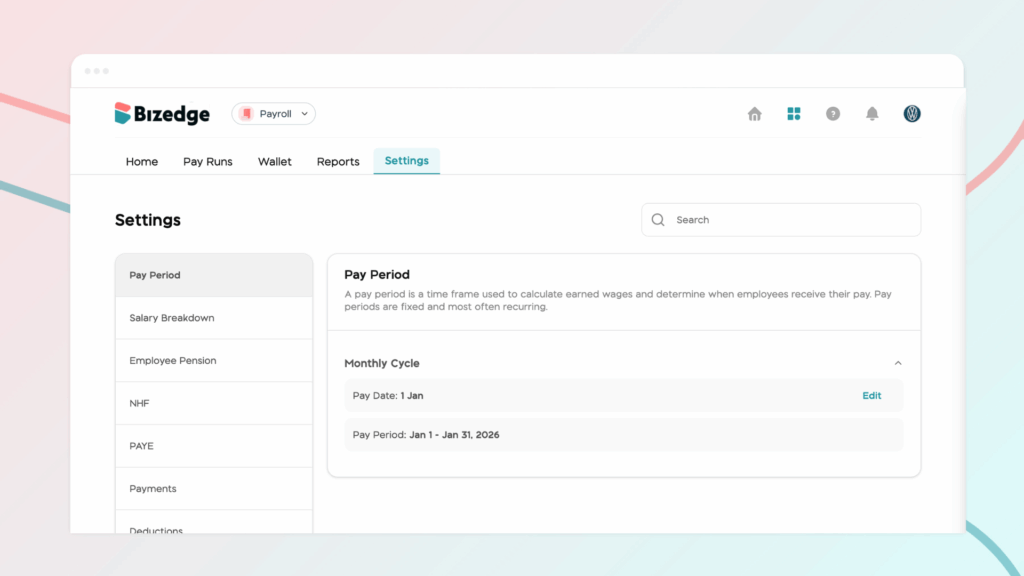Open the home icon in header
Viewport: 1024px width, 576px height.
[x=755, y=114]
